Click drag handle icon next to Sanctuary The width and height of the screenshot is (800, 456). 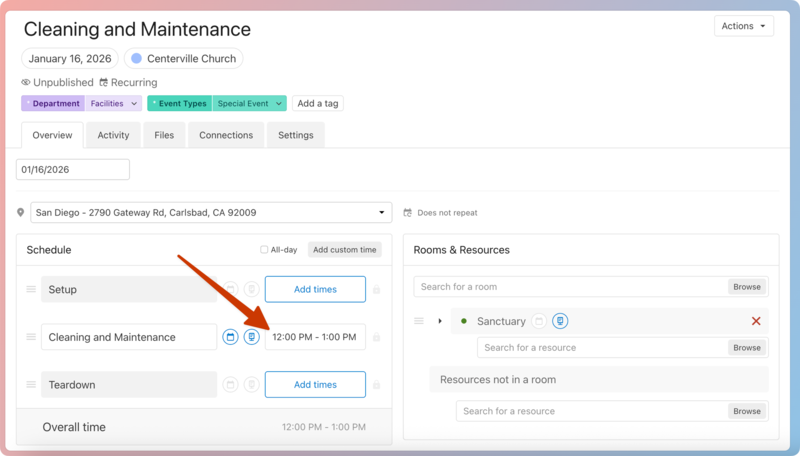419,321
